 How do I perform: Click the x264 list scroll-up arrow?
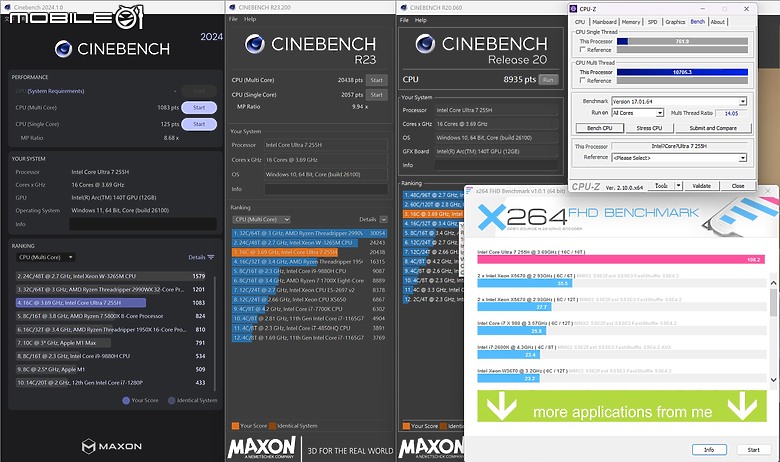click(x=774, y=282)
